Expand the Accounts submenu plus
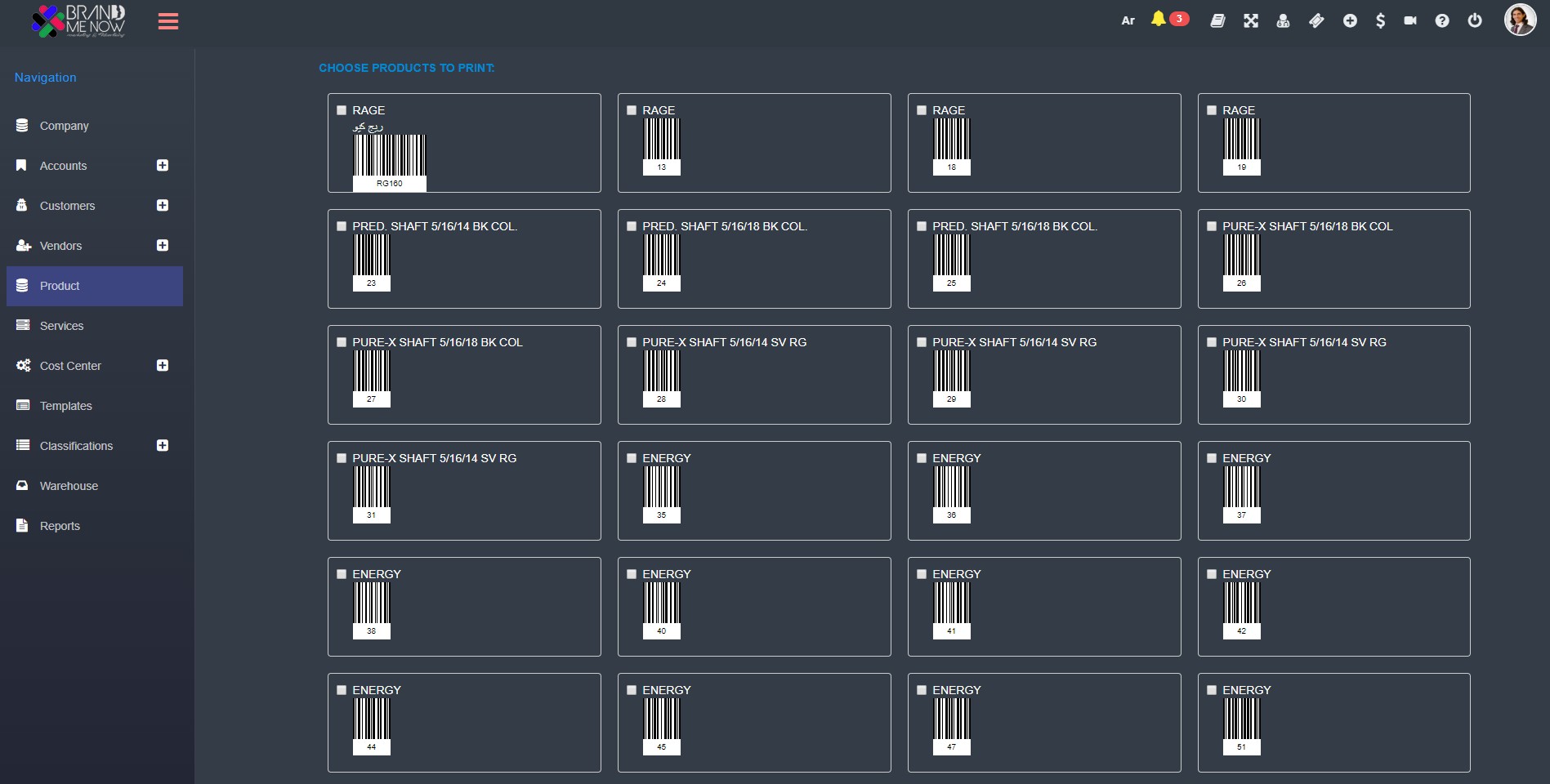This screenshot has width=1550, height=784. click(163, 166)
